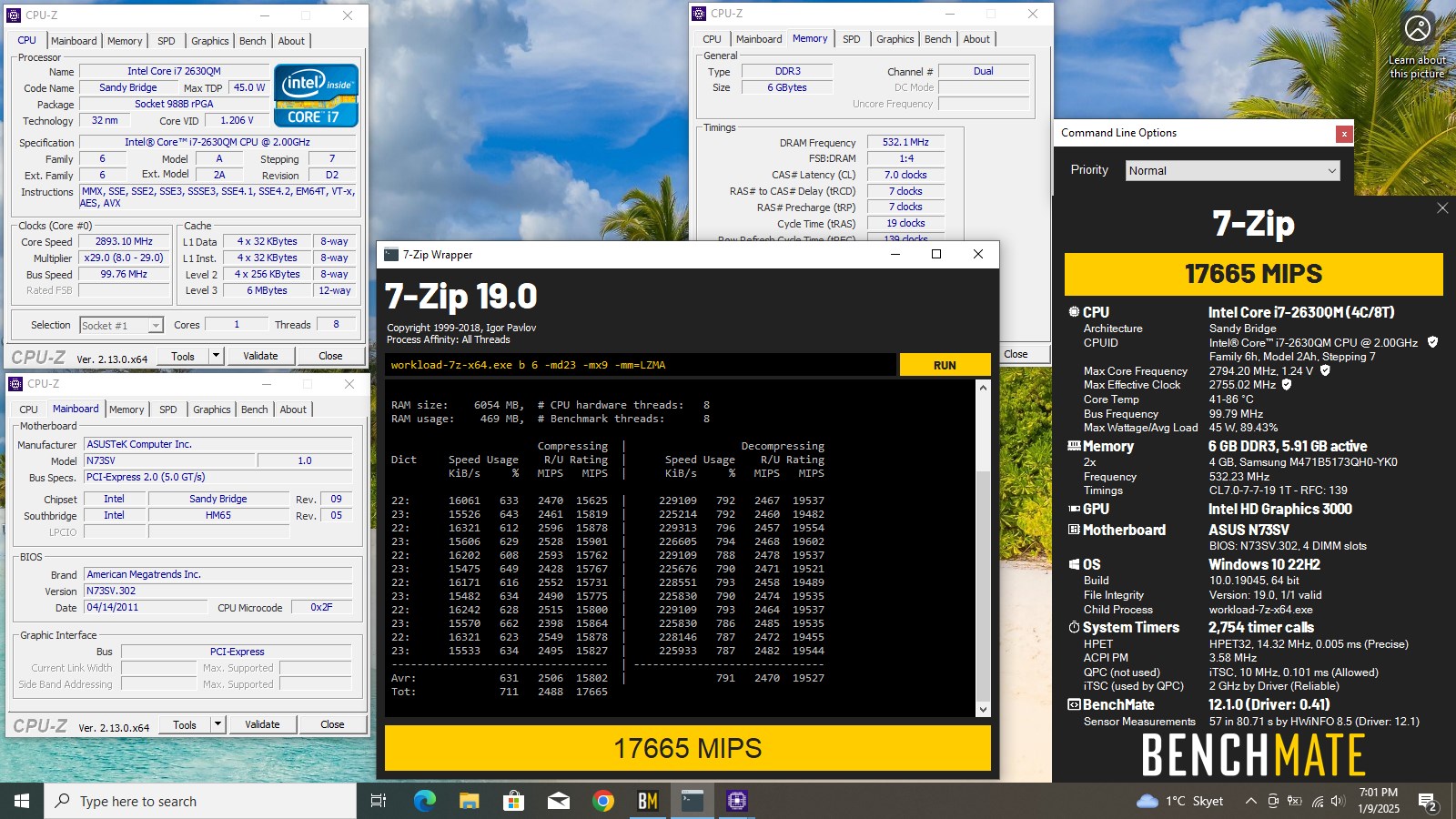Click the DRAM Frequency value 532.1 MHz

tap(905, 142)
